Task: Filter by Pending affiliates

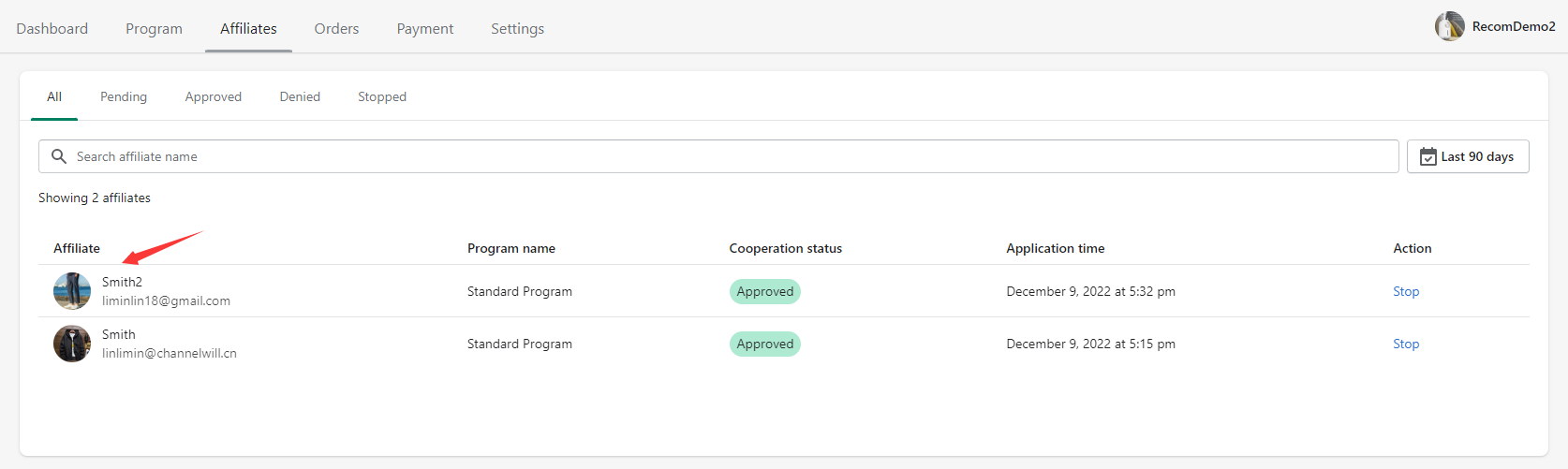Action: (x=124, y=96)
